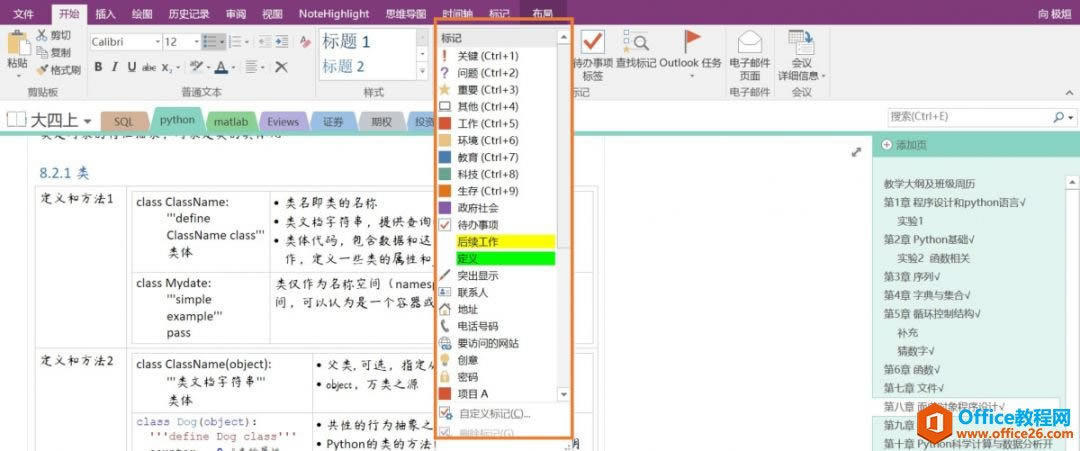Switch to the 历史记录 ribbon tab
Screen dimensions: 1080x451
(x=189, y=13)
